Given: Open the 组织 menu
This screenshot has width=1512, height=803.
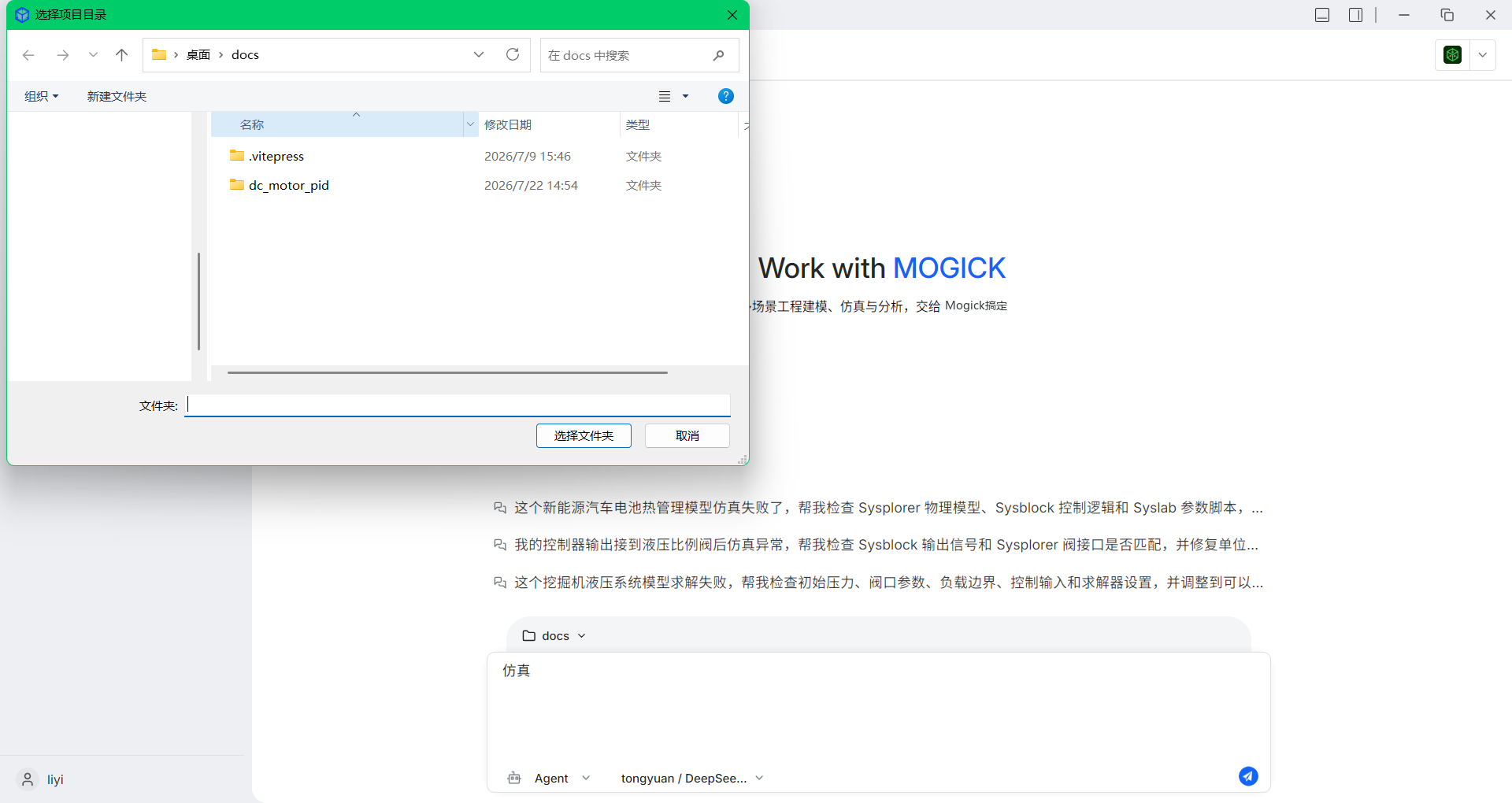Looking at the screenshot, I should click(x=42, y=96).
